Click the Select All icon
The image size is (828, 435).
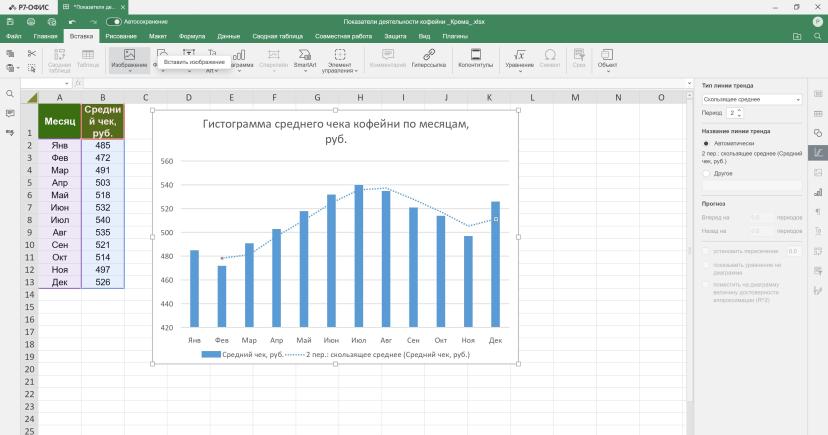coord(32,68)
